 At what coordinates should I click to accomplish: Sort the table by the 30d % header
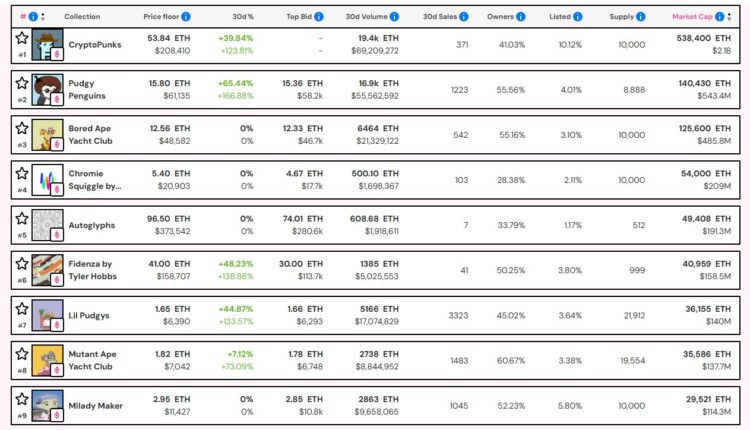pos(243,17)
